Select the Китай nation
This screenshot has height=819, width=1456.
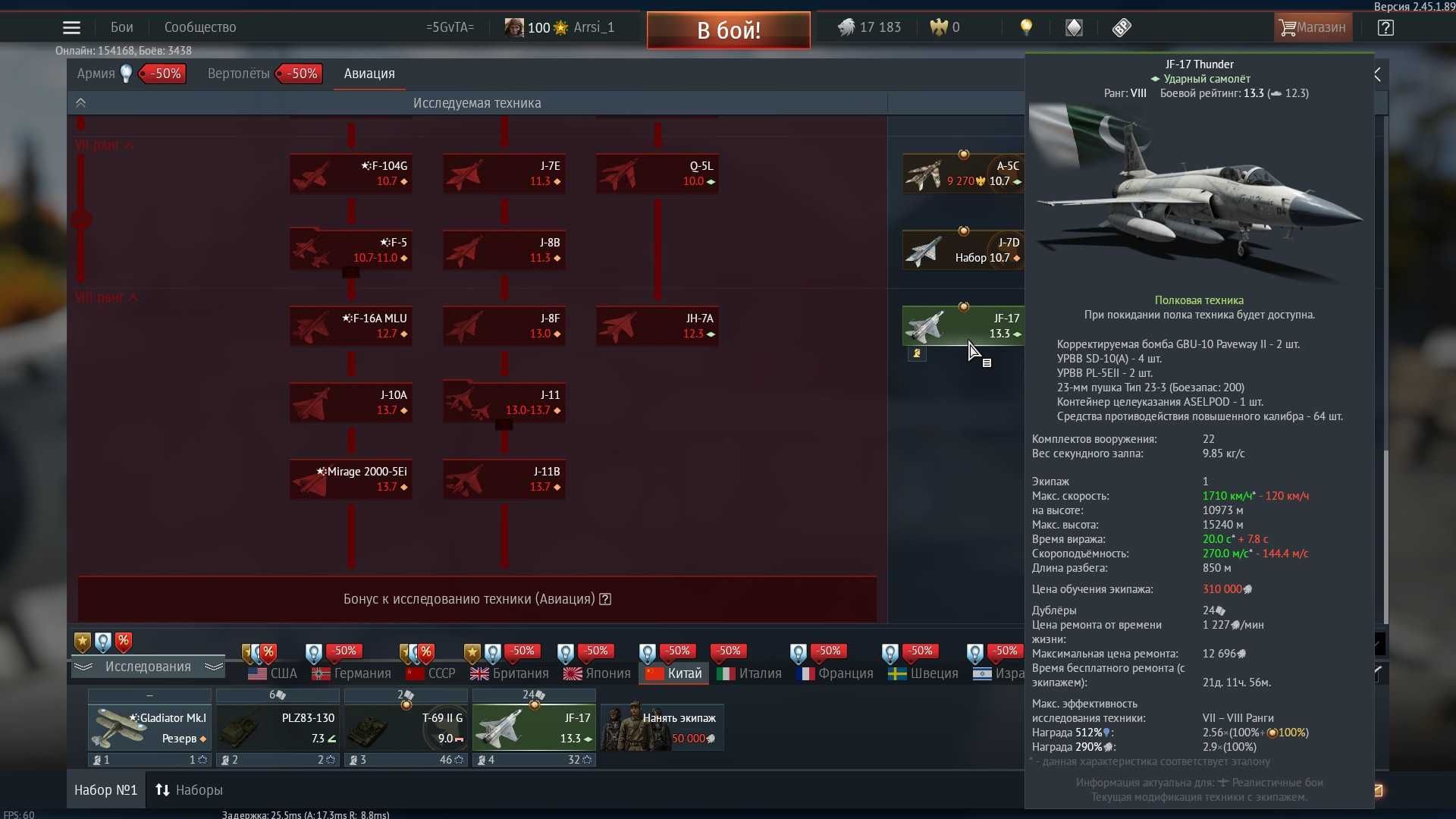674,673
